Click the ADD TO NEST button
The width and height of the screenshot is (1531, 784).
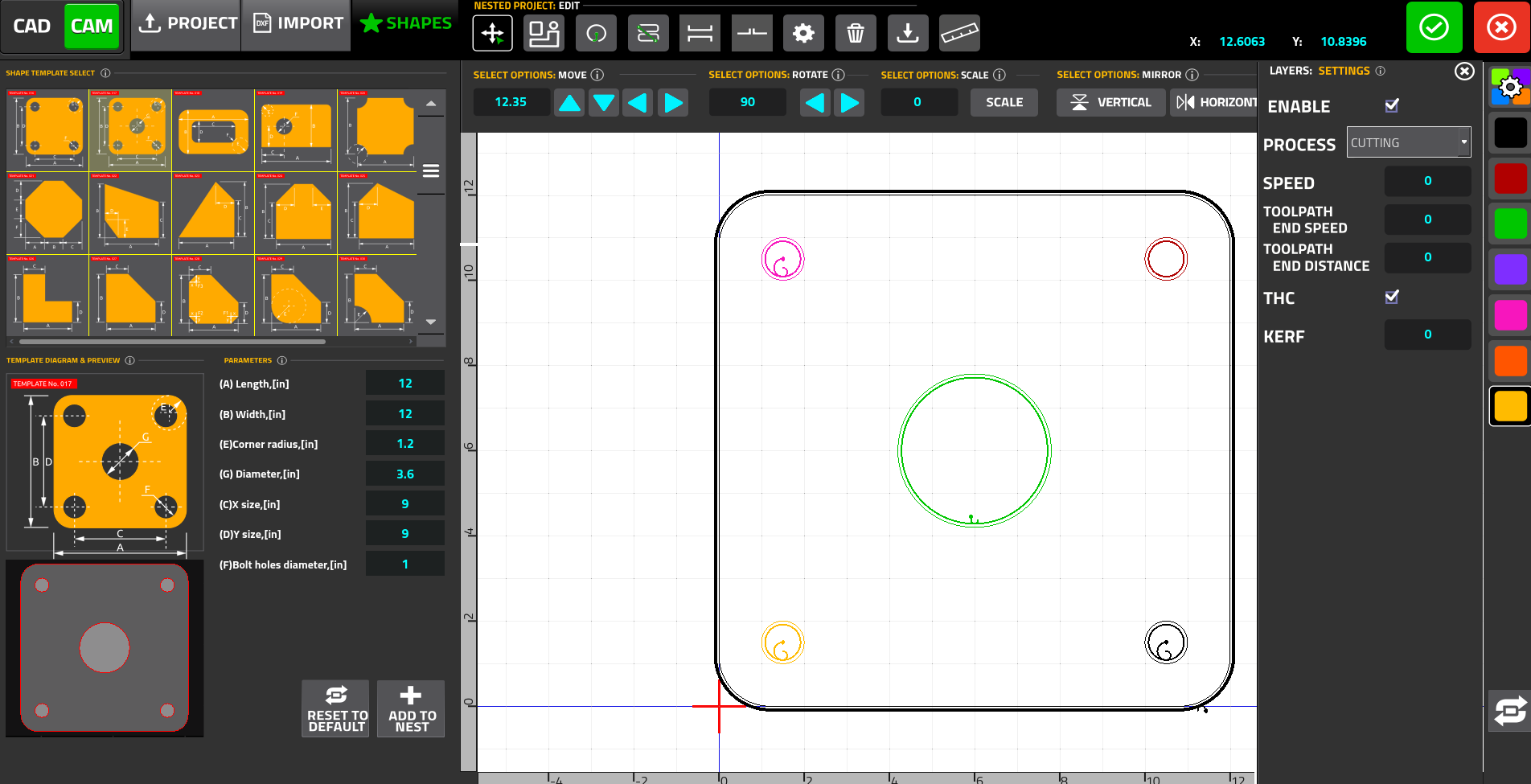click(x=410, y=708)
